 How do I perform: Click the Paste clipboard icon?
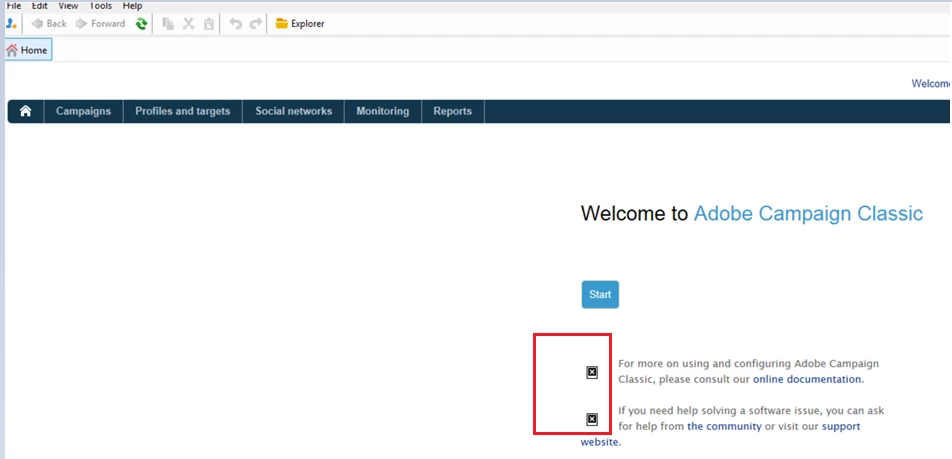click(x=209, y=24)
